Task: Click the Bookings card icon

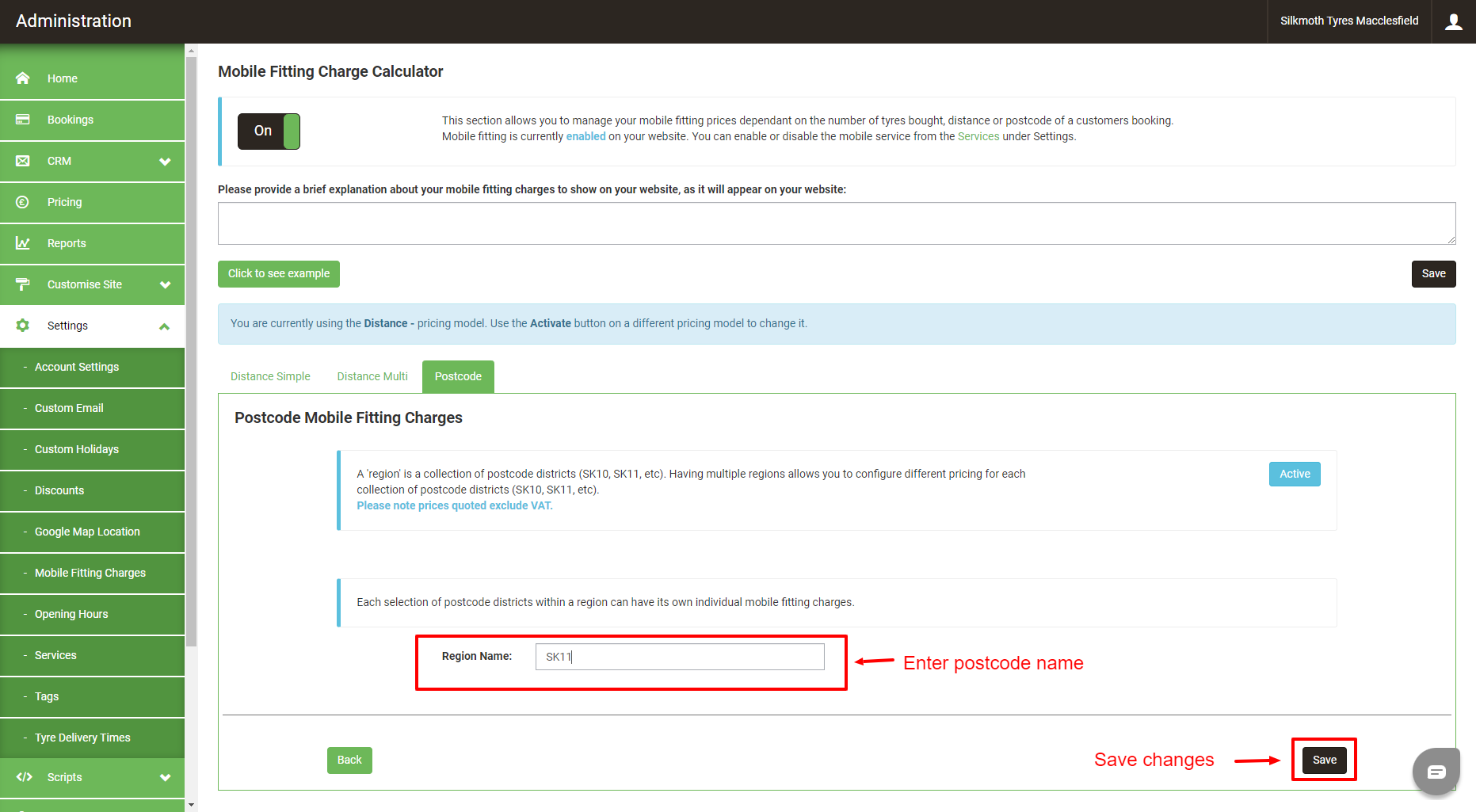Action: (x=23, y=120)
